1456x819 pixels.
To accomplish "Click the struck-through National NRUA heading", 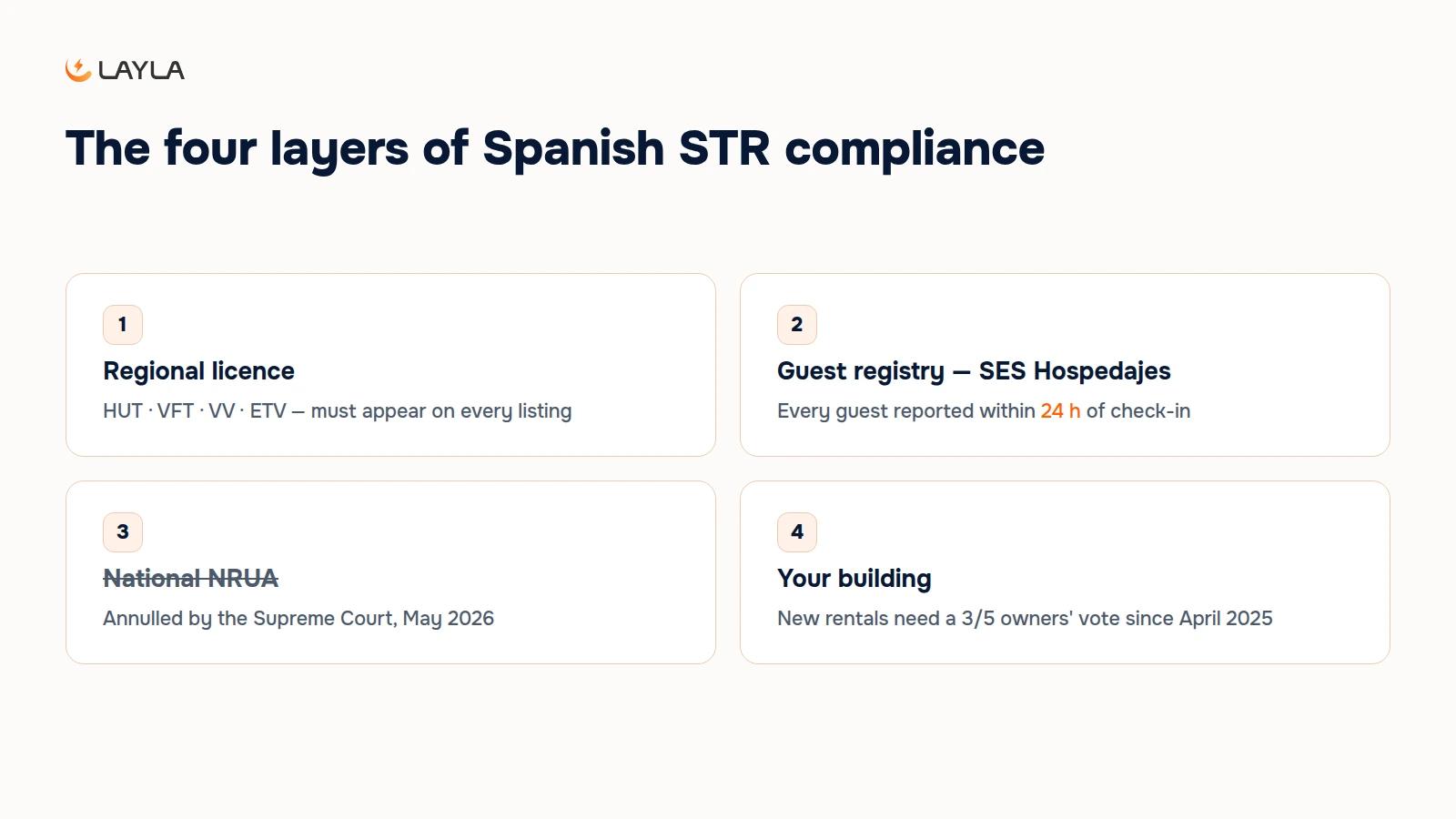I will pos(191,579).
